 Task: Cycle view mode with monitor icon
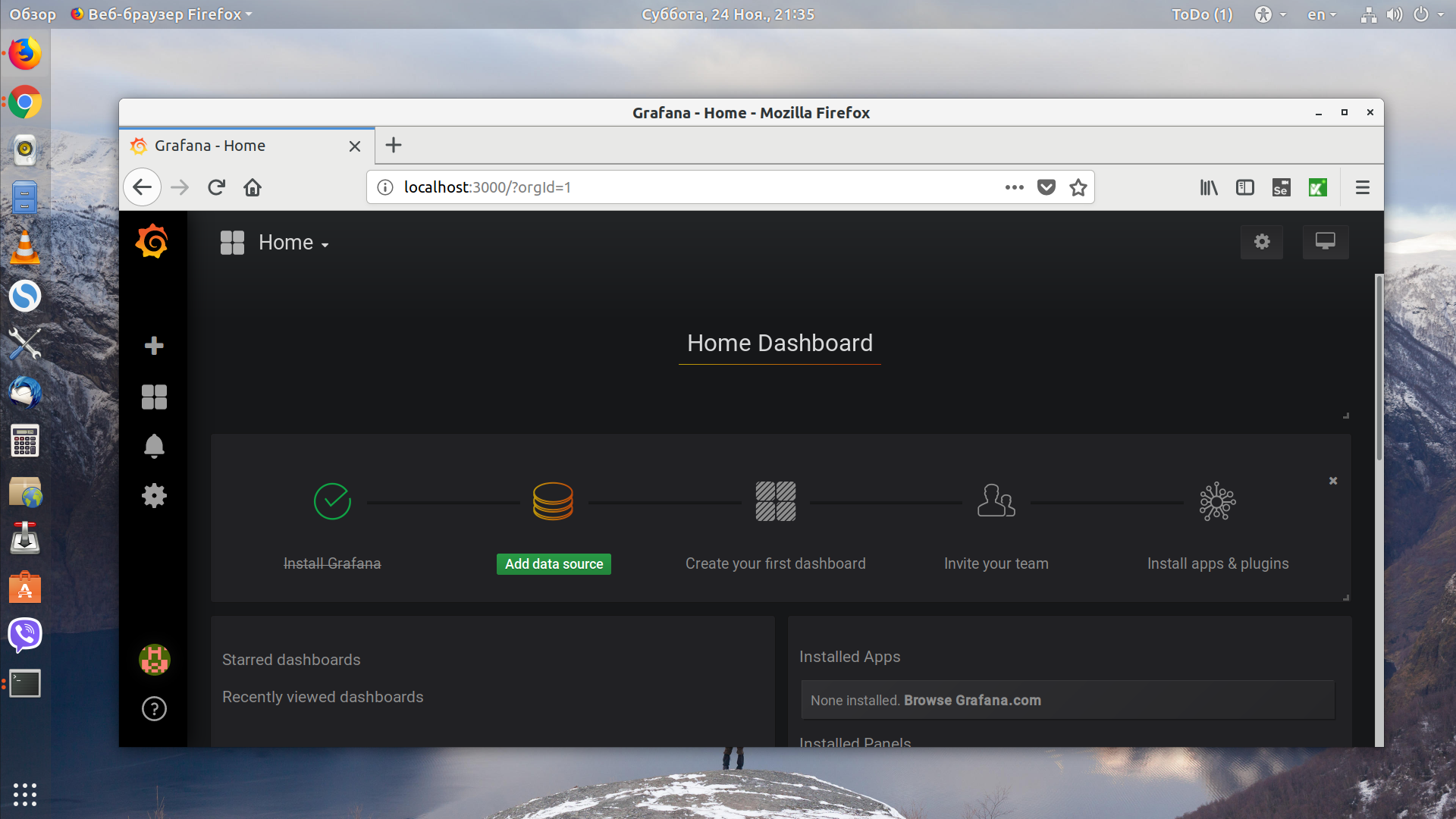(1326, 242)
